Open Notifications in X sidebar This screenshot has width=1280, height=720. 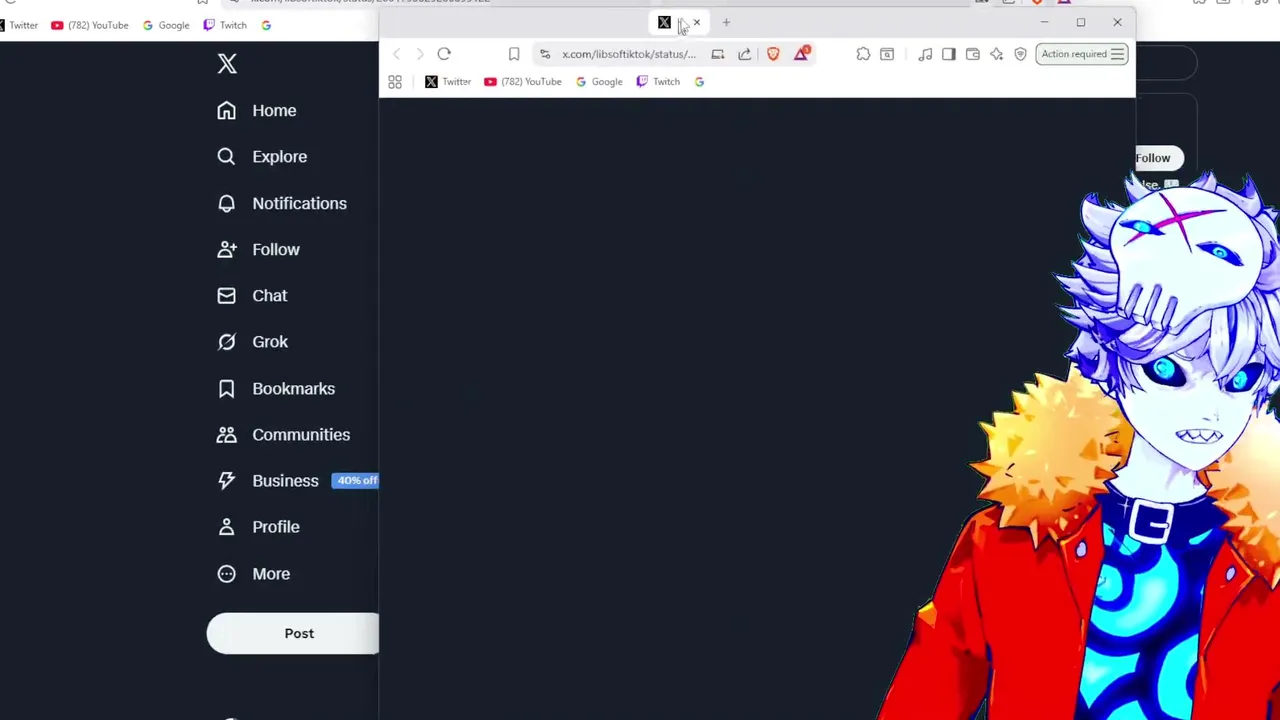(282, 203)
